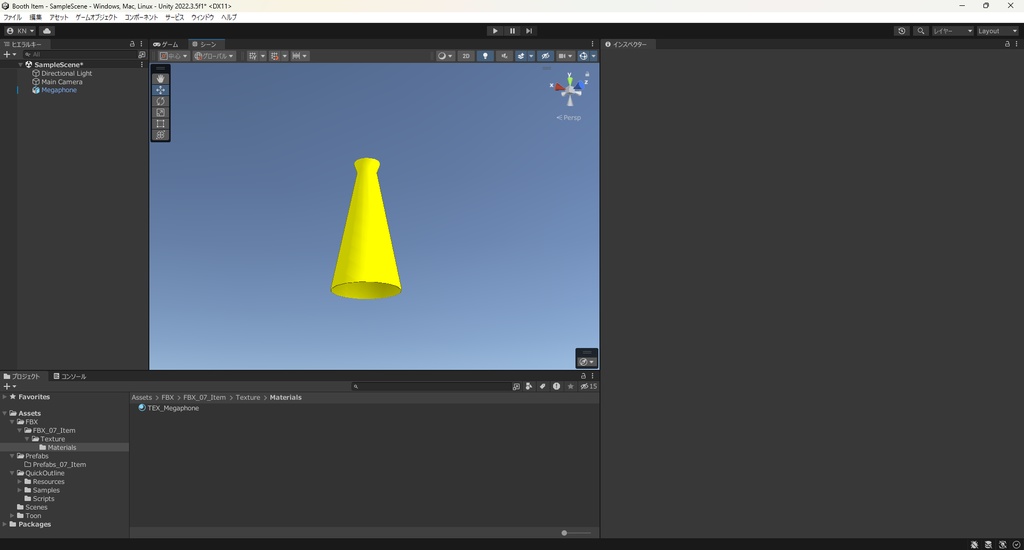
Task: Select Main Camera in hierarchy
Action: tap(61, 82)
